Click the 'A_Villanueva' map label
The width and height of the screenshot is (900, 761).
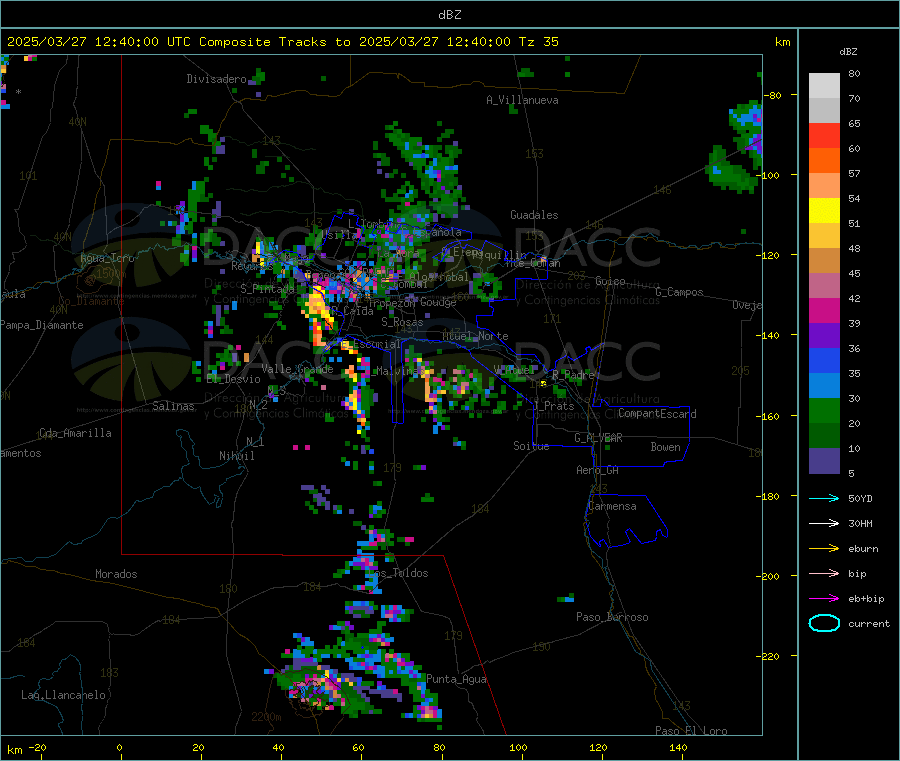[522, 100]
